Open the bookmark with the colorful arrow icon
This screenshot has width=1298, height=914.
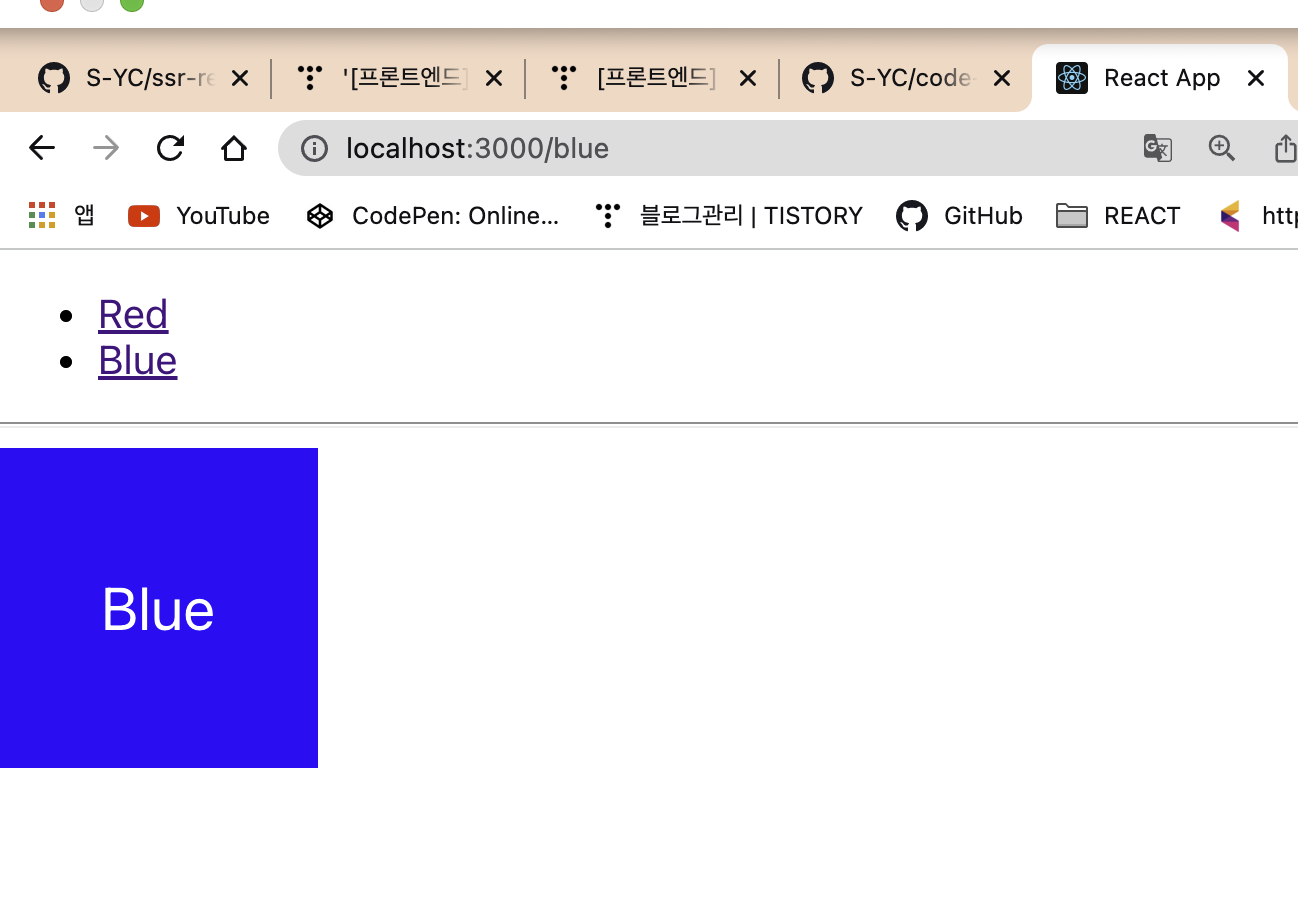[1257, 215]
